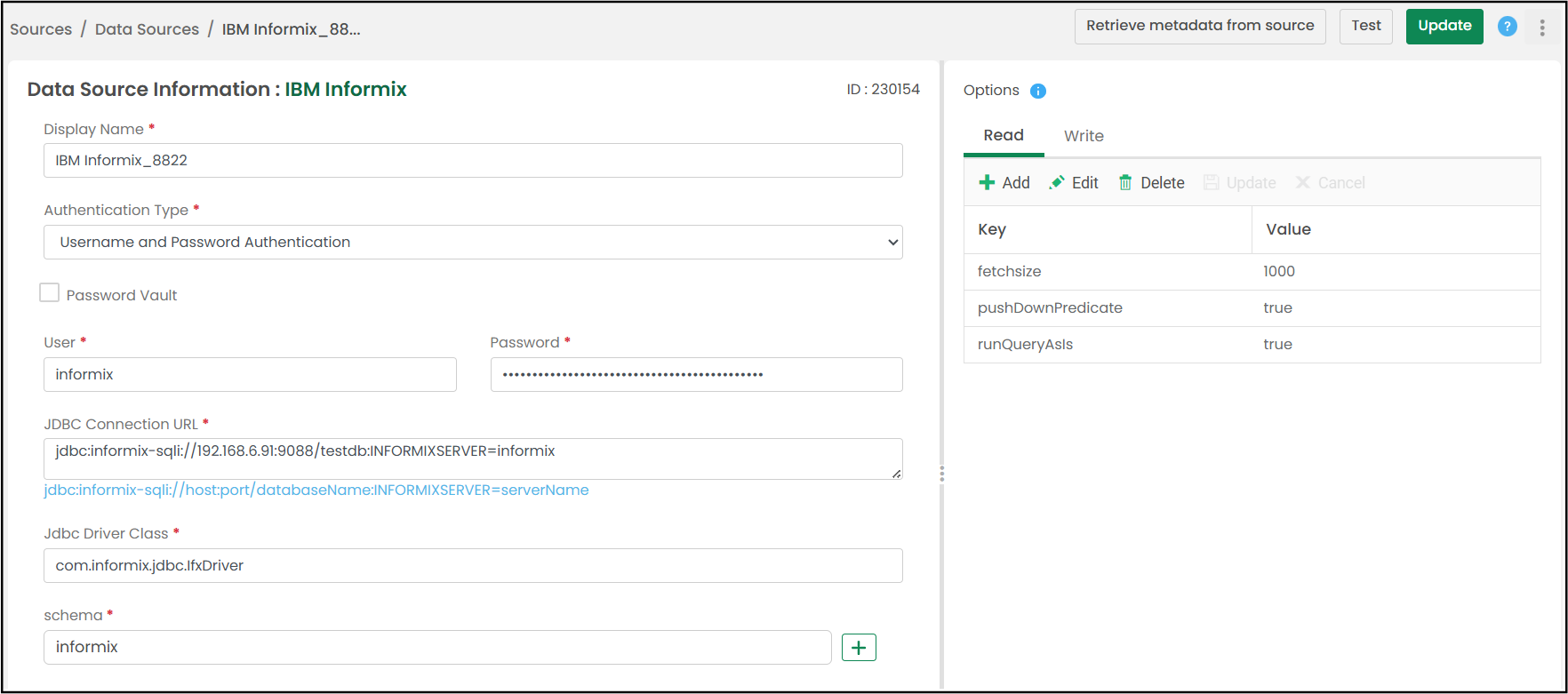This screenshot has height=694, width=1568.
Task: Focus the Display Name input field
Action: click(473, 161)
